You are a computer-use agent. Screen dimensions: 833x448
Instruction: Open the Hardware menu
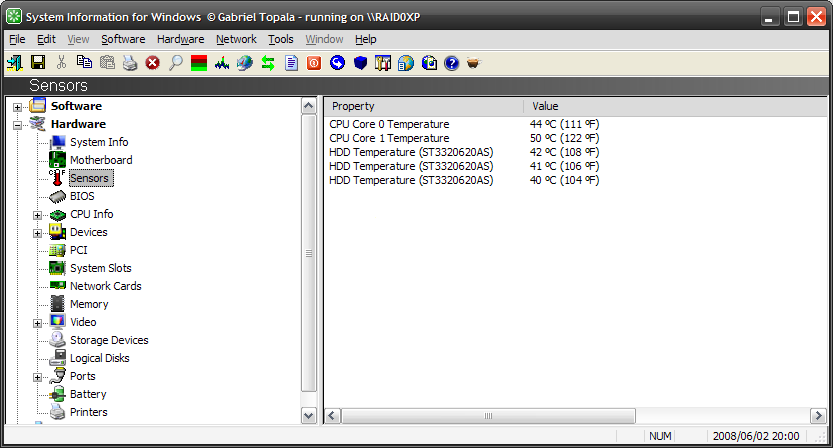click(x=181, y=39)
